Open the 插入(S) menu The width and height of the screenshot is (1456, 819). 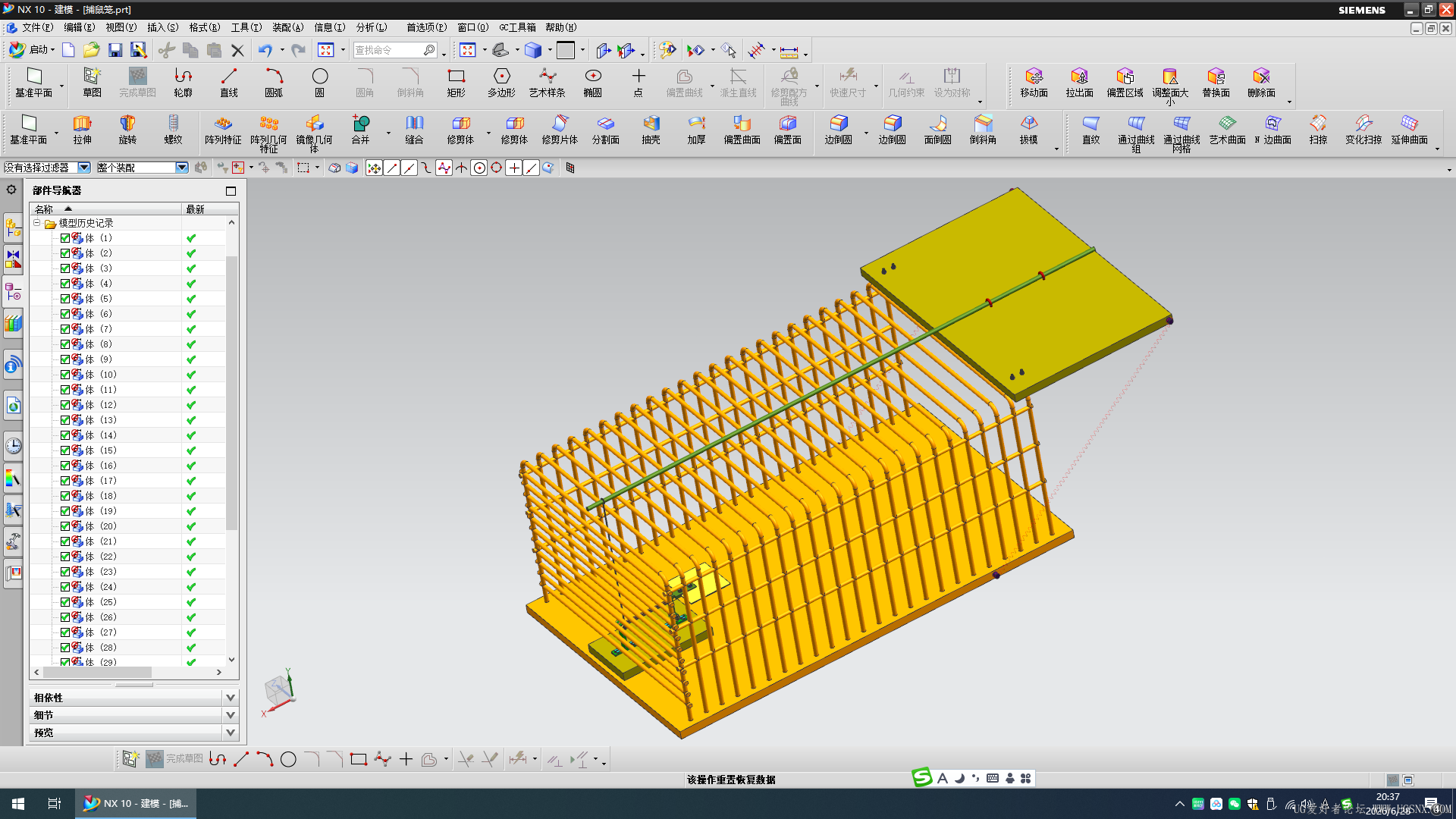[x=162, y=27]
